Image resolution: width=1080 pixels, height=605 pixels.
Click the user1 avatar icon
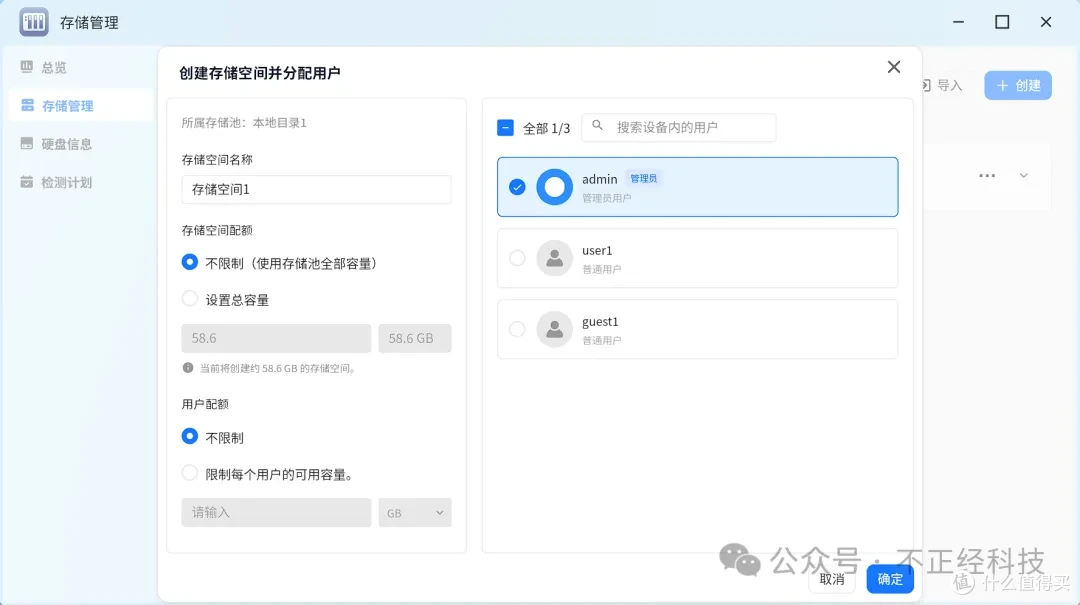tap(554, 258)
